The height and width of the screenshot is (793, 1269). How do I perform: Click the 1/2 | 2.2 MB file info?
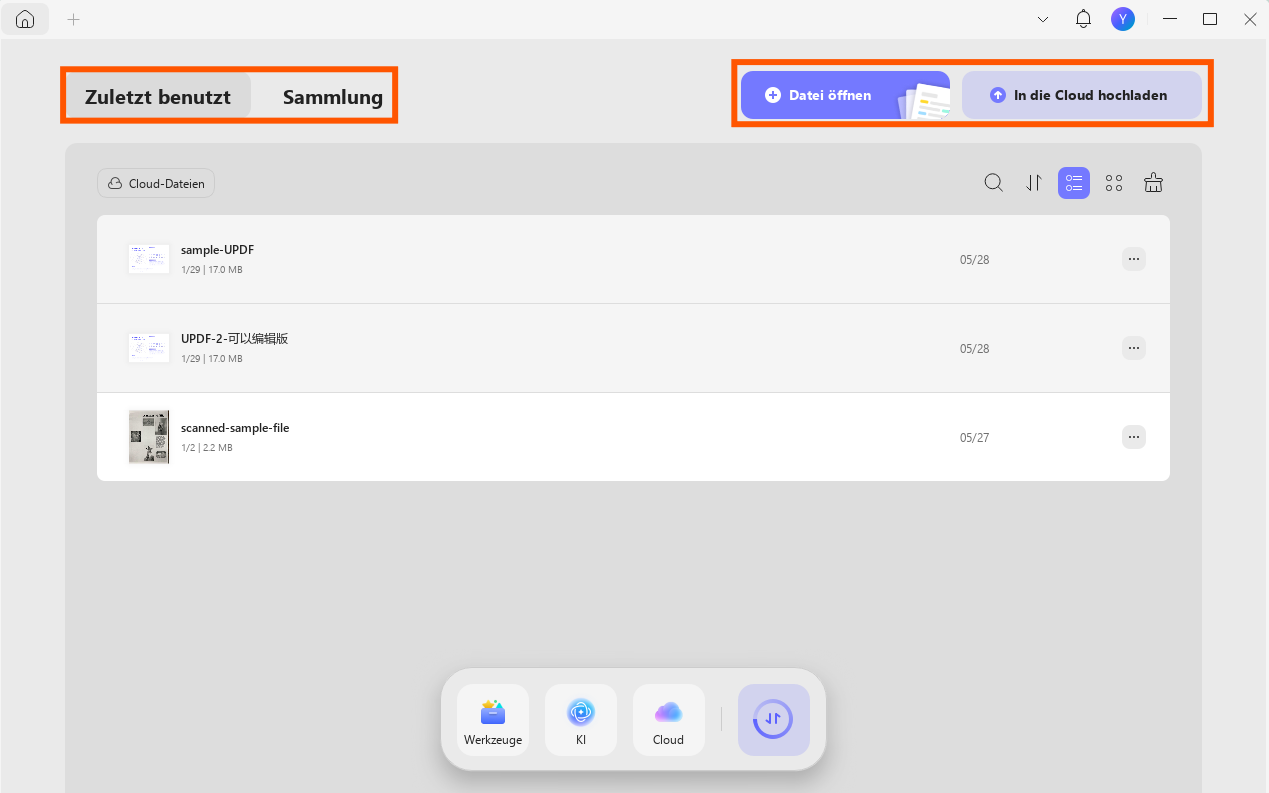[x=207, y=448]
